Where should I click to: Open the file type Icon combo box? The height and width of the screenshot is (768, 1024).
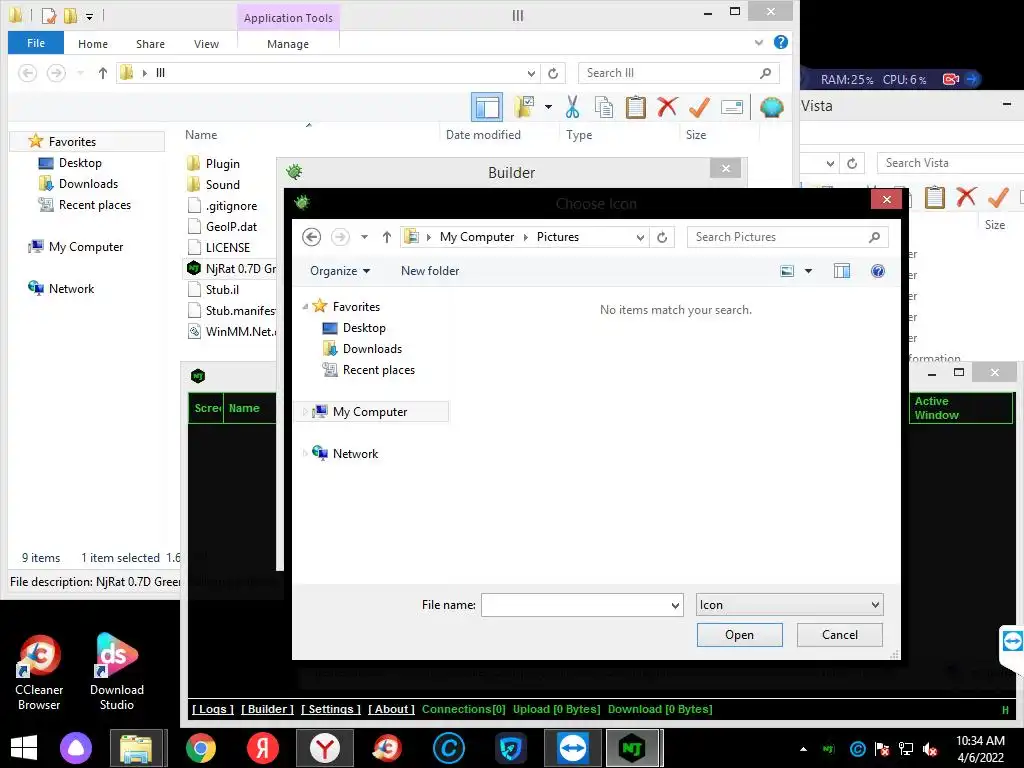pos(790,605)
